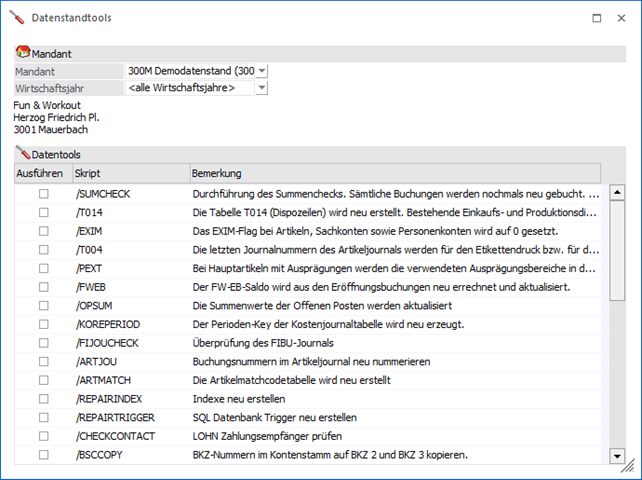Viewport: 642px width, 480px height.
Task: Open the Mandant dropdown list
Action: pyautogui.click(x=262, y=71)
